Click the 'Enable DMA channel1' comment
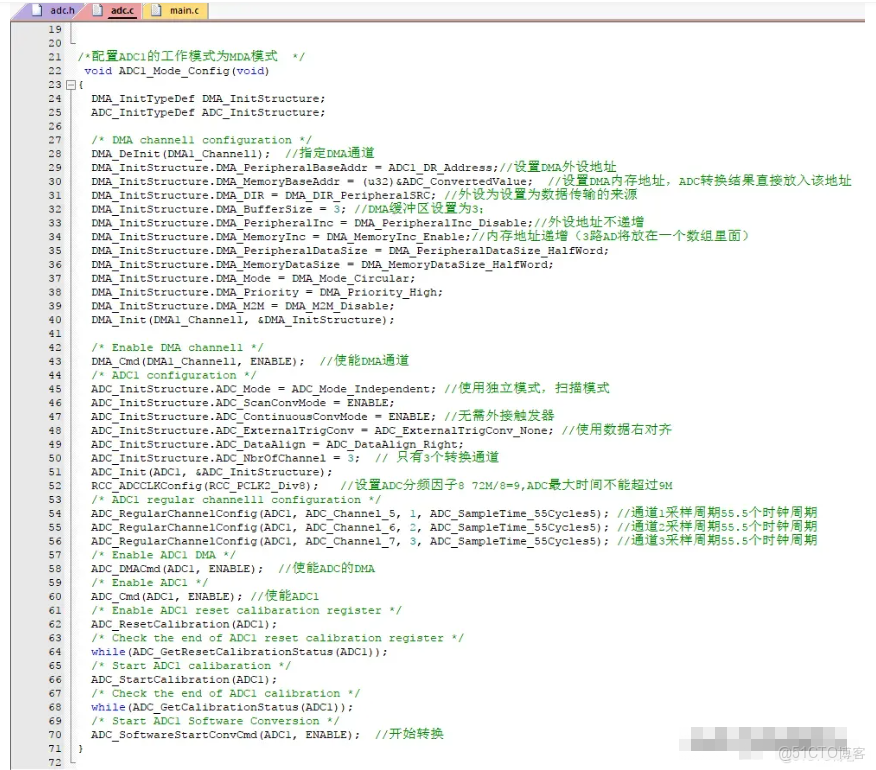Screen dimensions: 876x770 click(177, 348)
